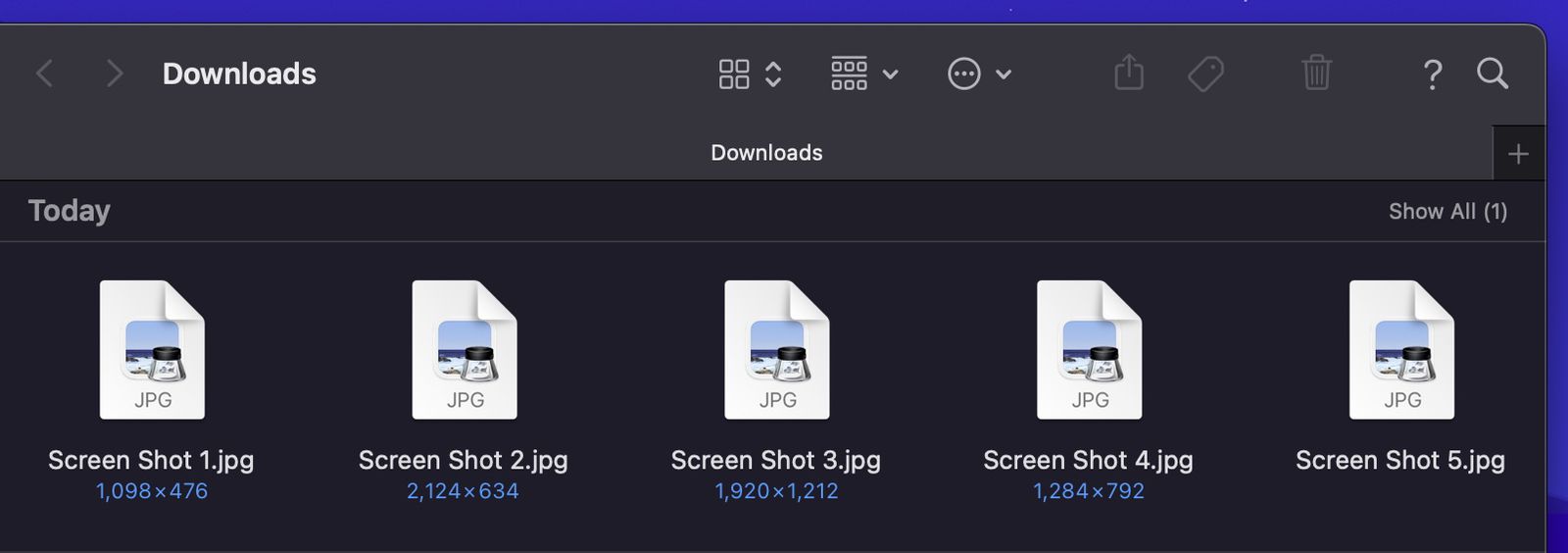Click the Share icon in toolbar
This screenshot has height=553, width=1568.
[1129, 72]
